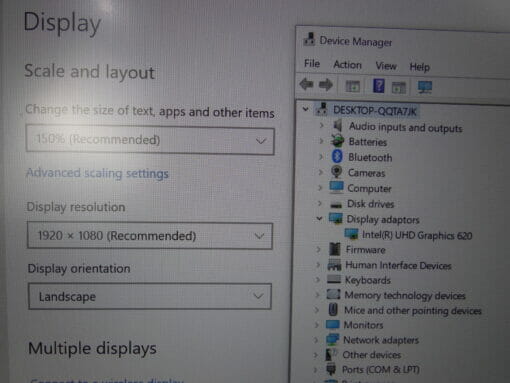
Task: Click the Memory technology devices icon
Action: pos(333,294)
